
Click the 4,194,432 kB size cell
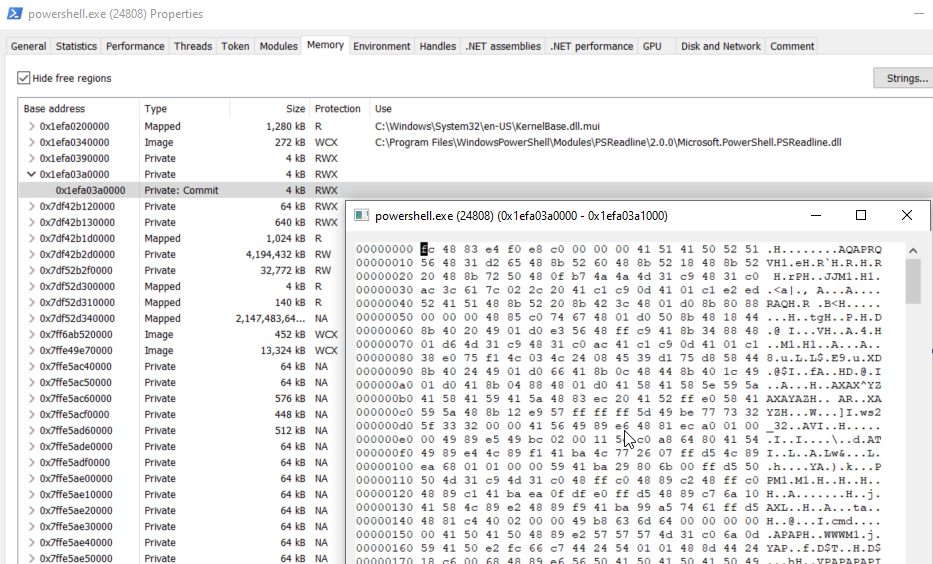(275, 255)
